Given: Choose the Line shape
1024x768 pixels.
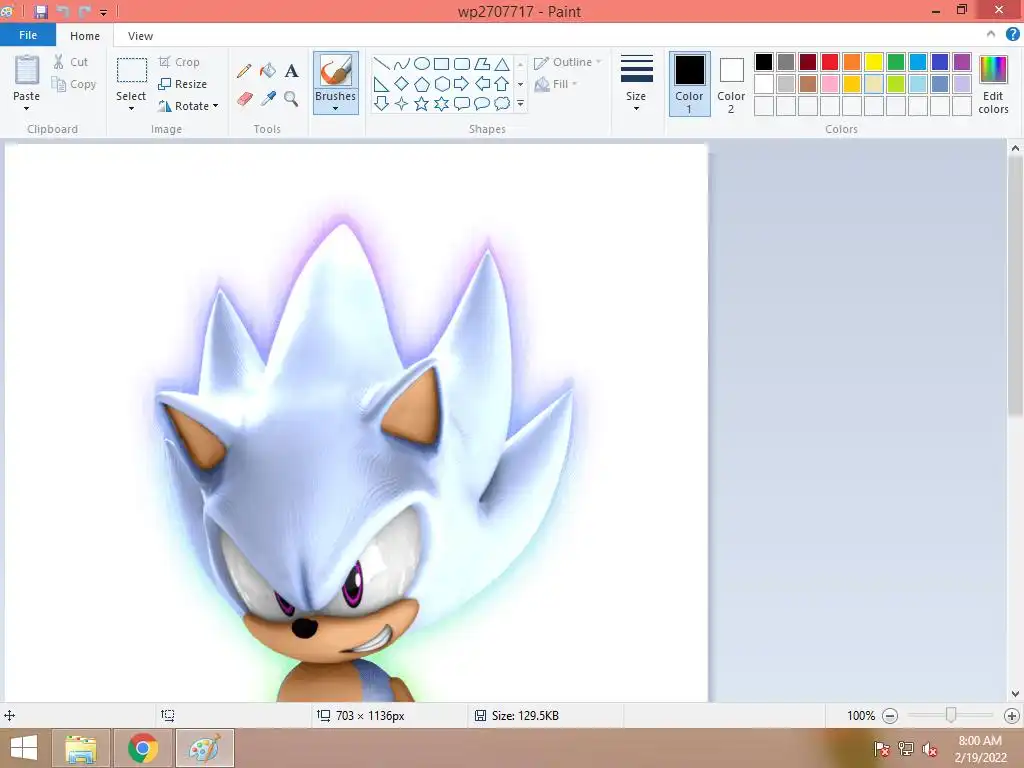Looking at the screenshot, I should 381,63.
